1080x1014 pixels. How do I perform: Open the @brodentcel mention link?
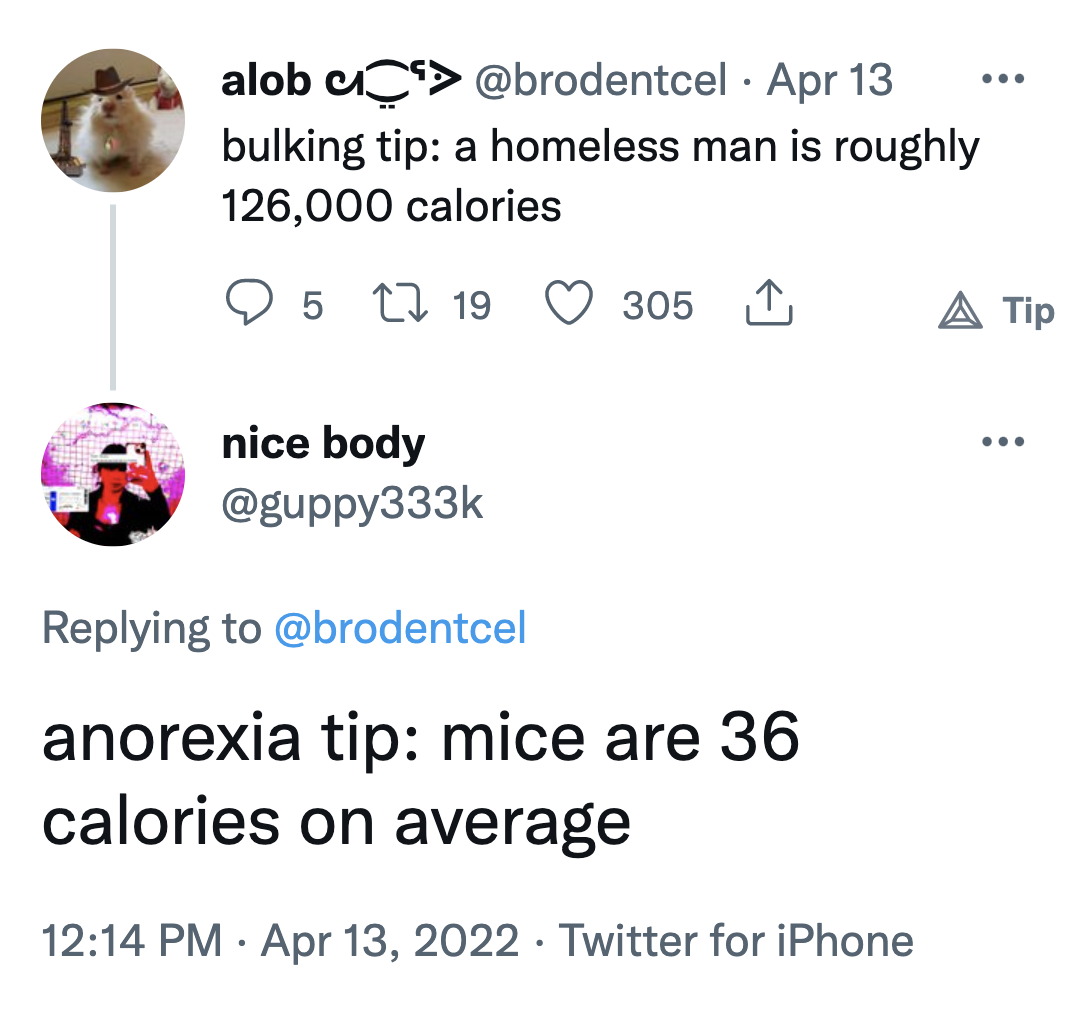400,630
